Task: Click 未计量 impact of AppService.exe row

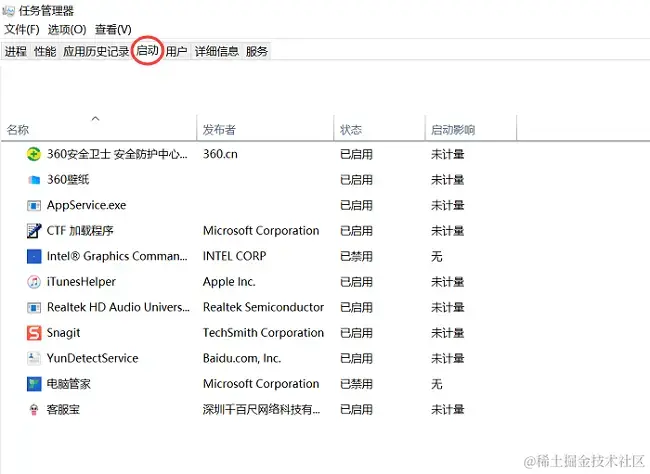Action: 447,205
